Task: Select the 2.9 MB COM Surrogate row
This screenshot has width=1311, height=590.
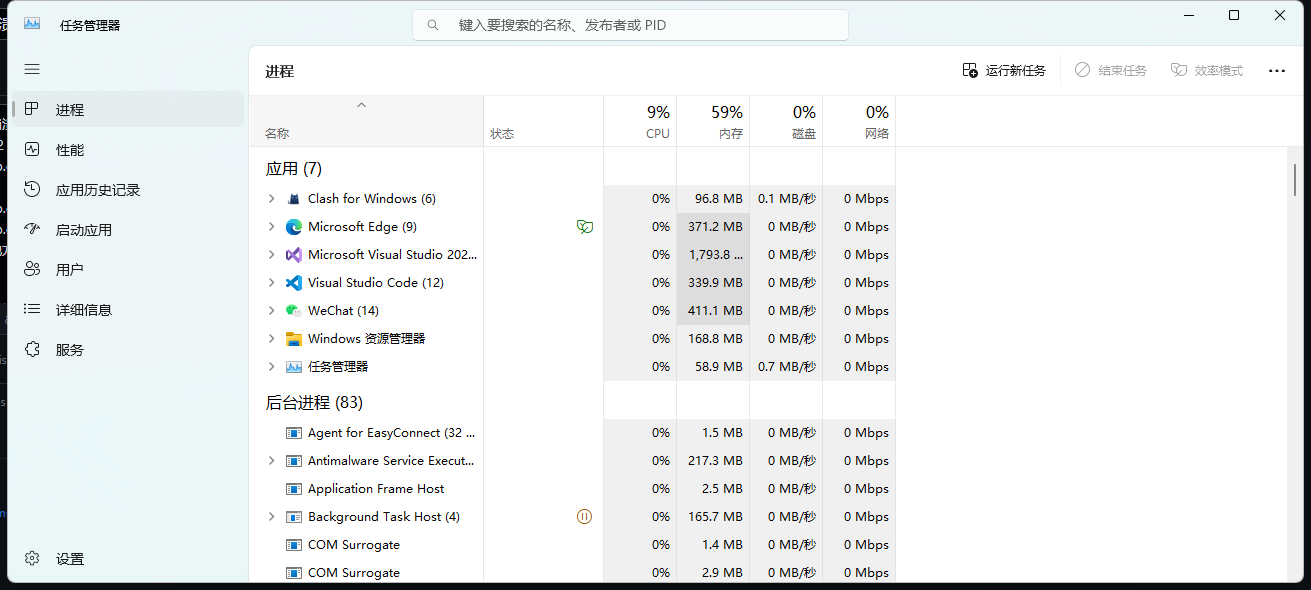Action: [x=572, y=573]
